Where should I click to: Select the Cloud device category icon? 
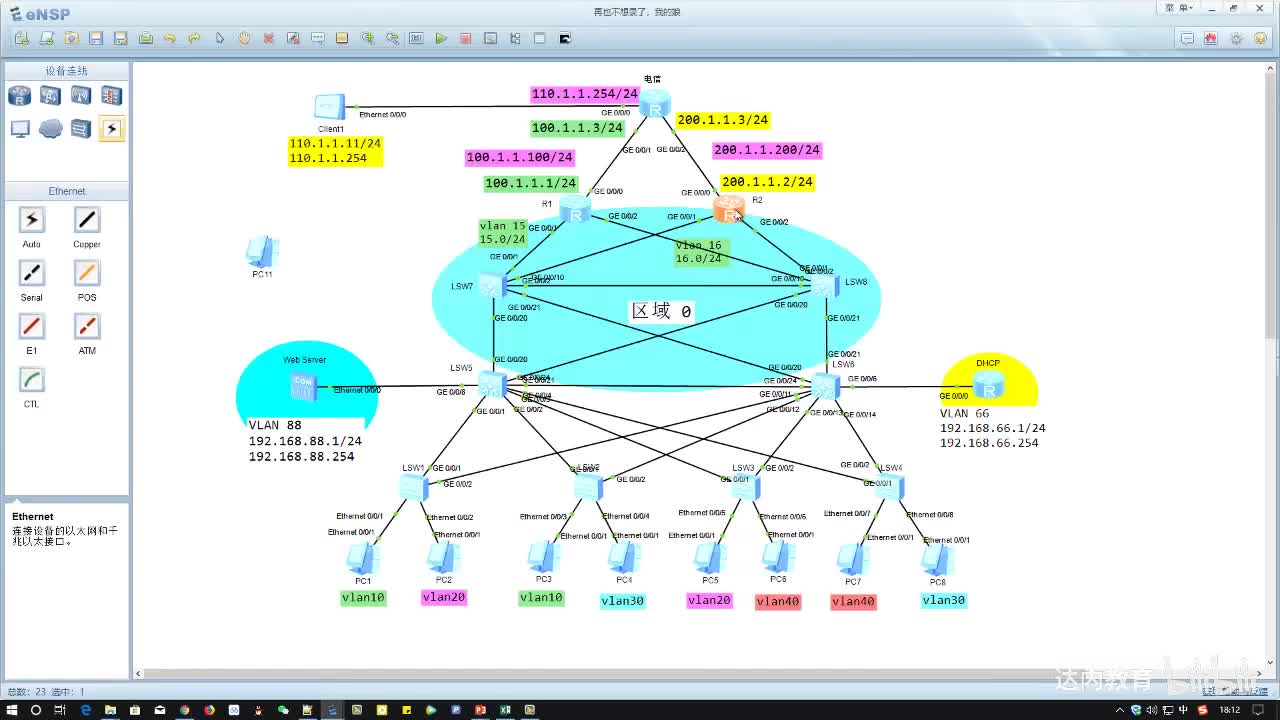(50, 129)
